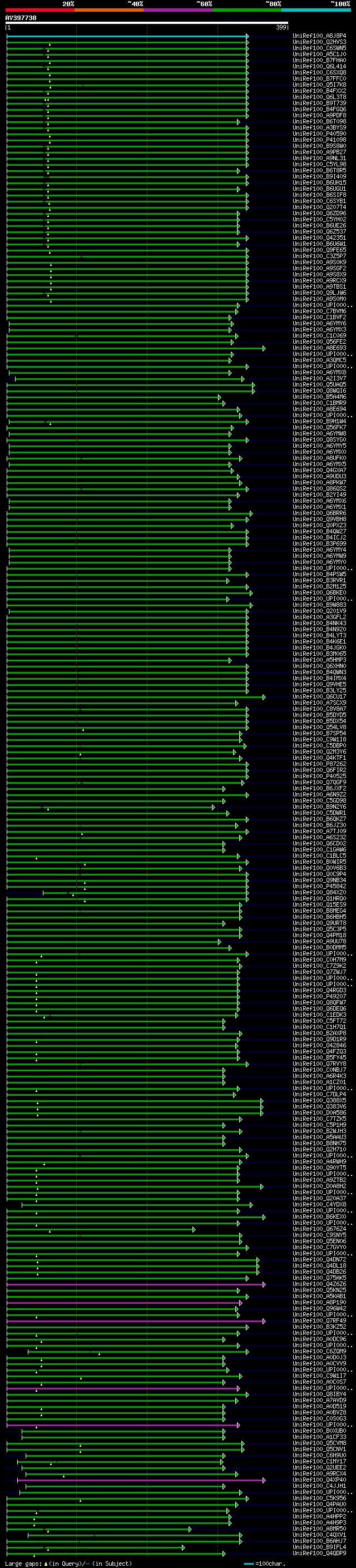Image resolution: width=356 pixels, height=1568 pixels.
Task: Click hit label UniRef100_Q5I7K8
Action: pyautogui.click(x=319, y=85)
